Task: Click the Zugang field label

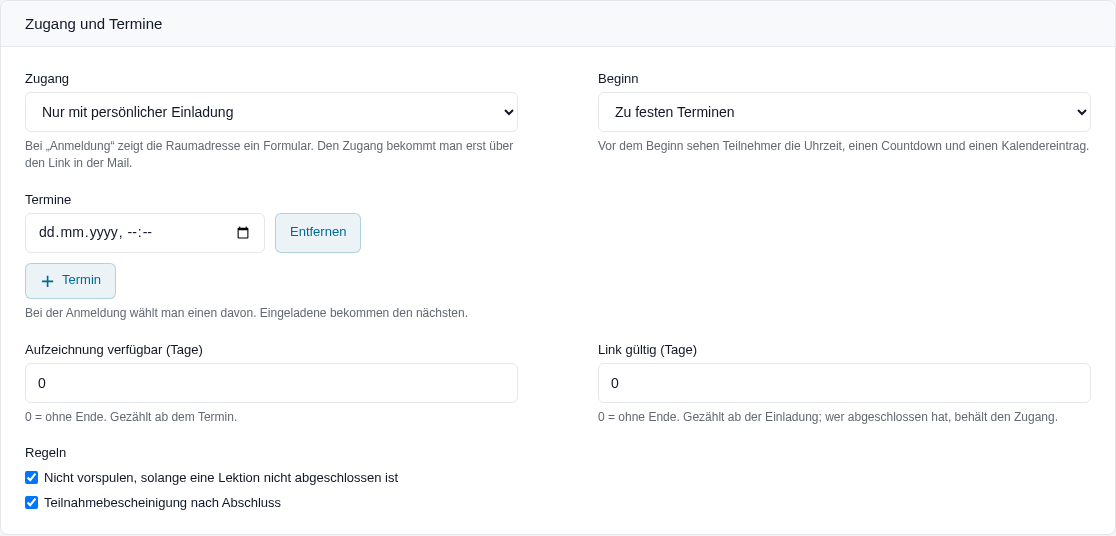Action: pyautogui.click(x=47, y=79)
